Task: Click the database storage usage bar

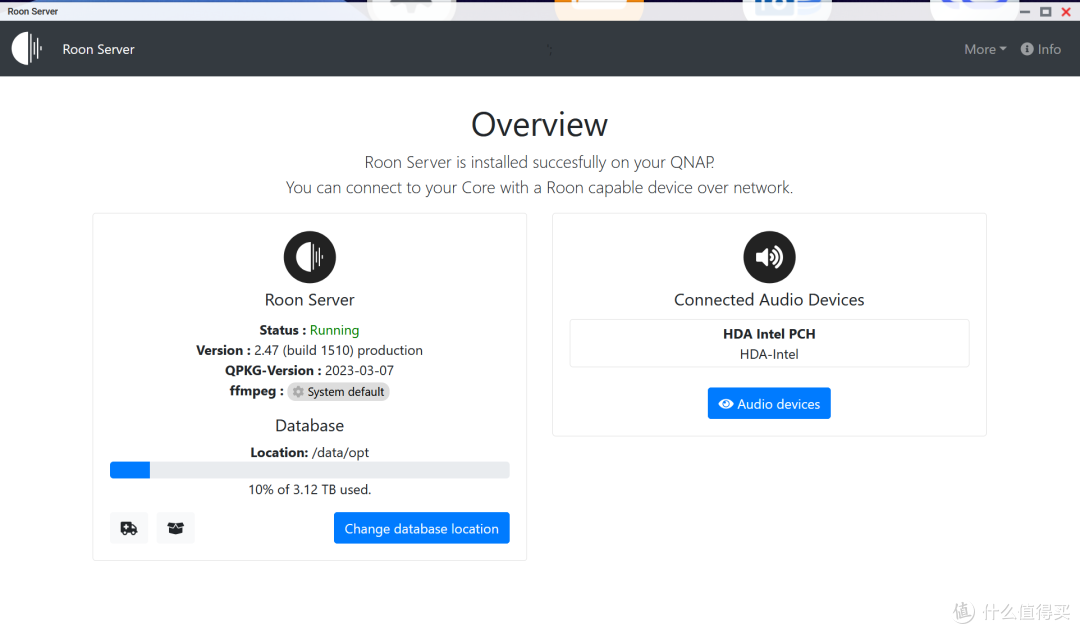Action: point(310,470)
